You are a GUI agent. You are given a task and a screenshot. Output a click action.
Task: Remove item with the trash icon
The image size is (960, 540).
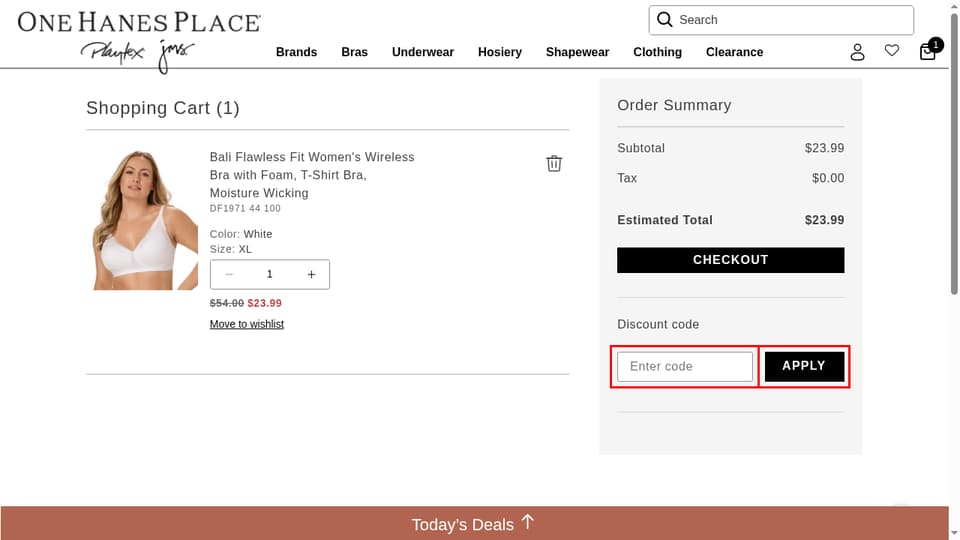pyautogui.click(x=554, y=163)
